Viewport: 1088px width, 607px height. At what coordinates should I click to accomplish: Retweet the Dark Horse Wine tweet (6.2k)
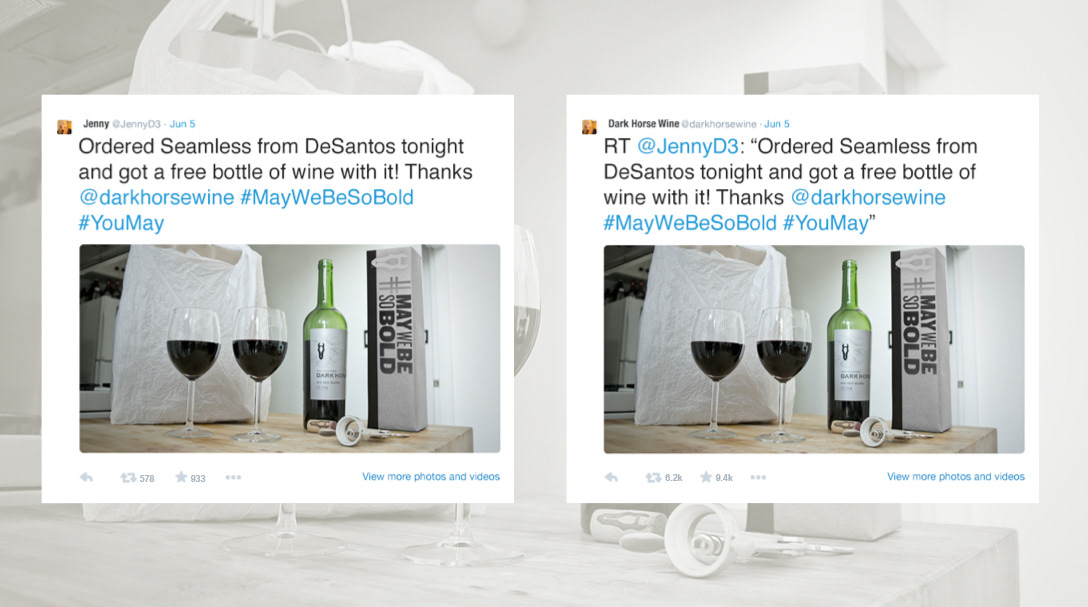(653, 477)
